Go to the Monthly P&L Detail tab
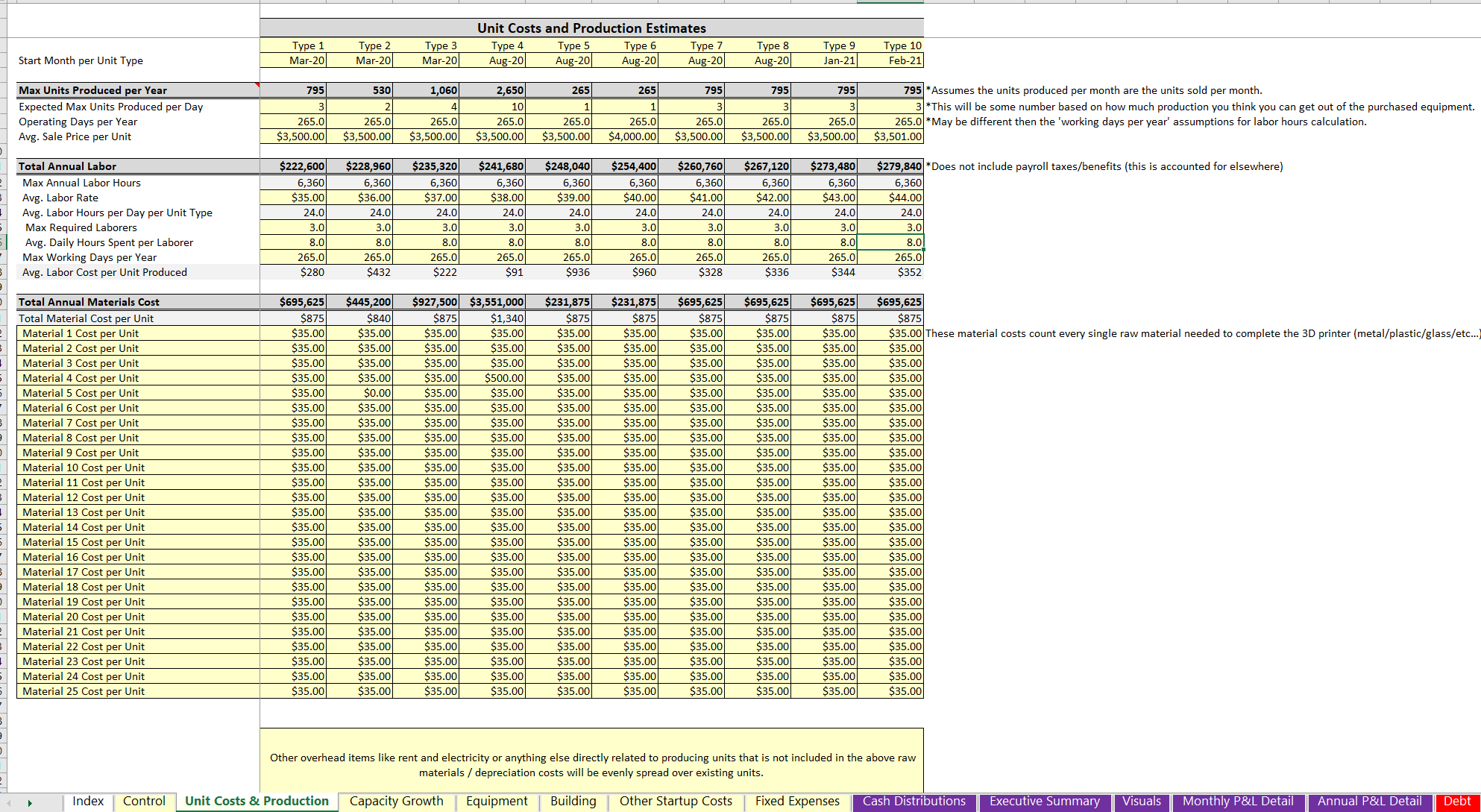Image resolution: width=1481 pixels, height=812 pixels. tap(1237, 802)
